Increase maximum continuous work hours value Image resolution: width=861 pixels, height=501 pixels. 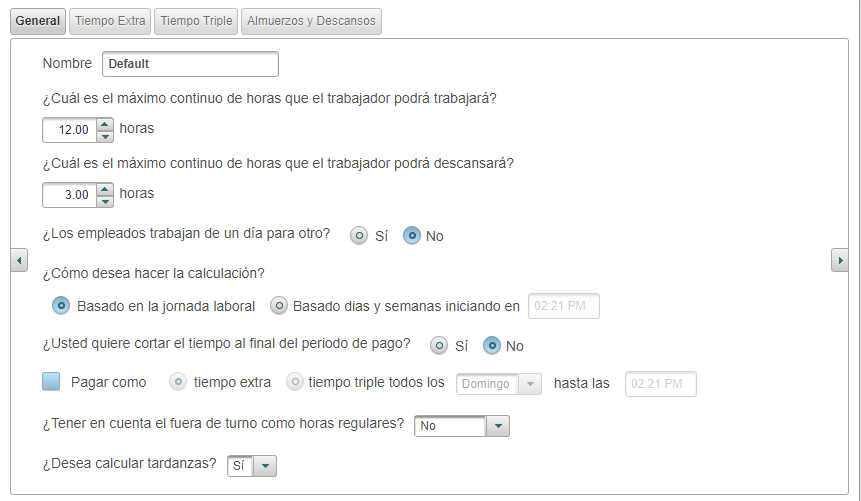coord(105,124)
